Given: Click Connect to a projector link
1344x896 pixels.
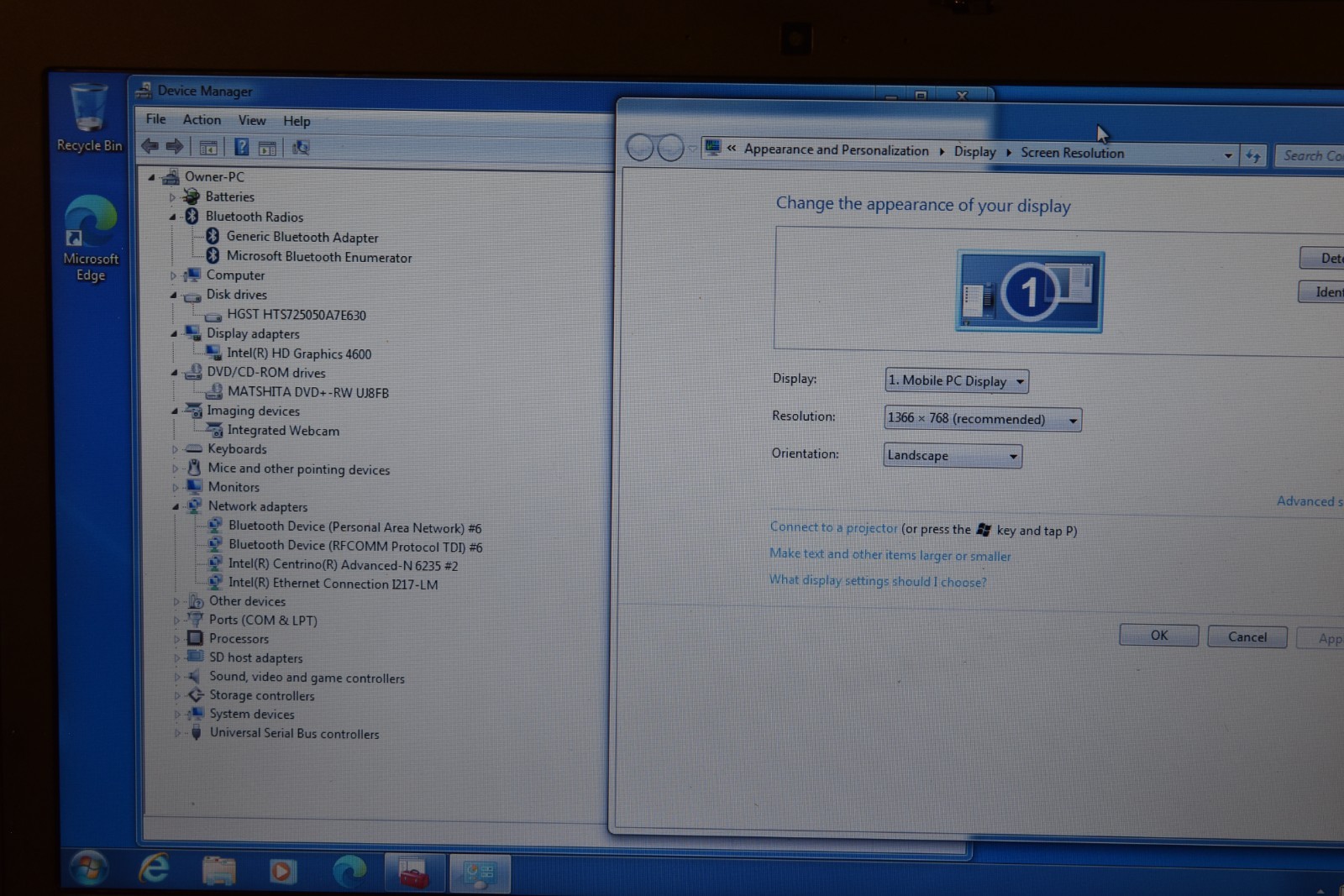Looking at the screenshot, I should point(834,527).
